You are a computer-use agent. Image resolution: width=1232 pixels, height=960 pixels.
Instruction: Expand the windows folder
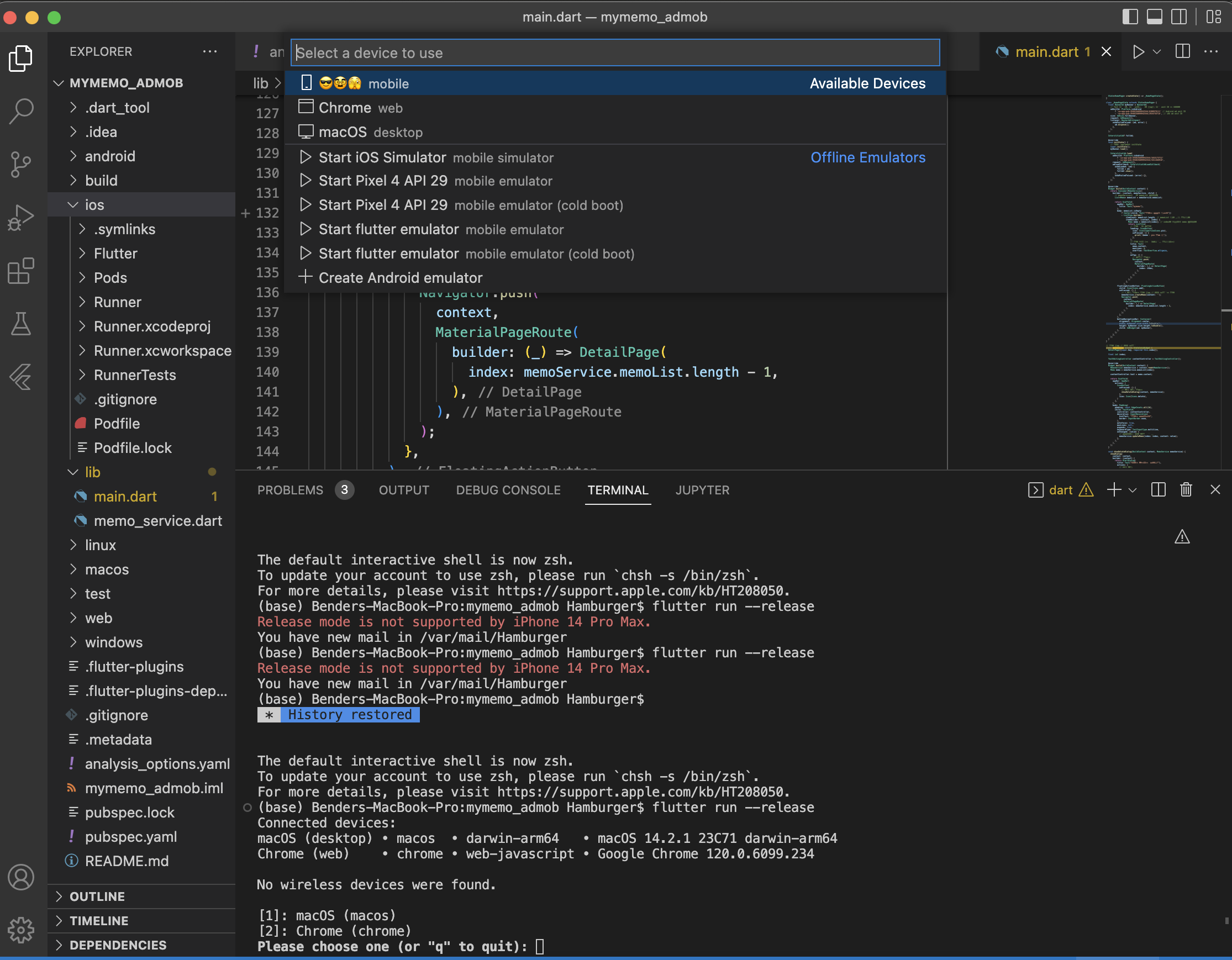pos(141,642)
